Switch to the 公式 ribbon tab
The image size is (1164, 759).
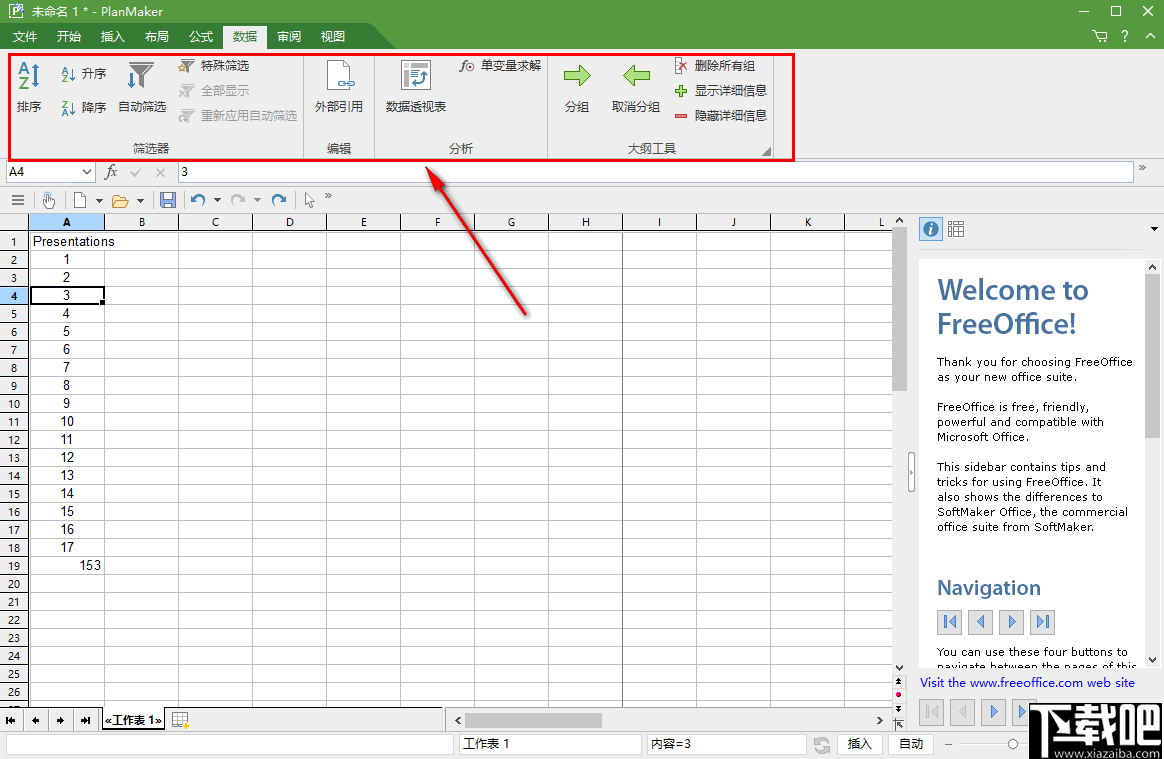[x=200, y=36]
